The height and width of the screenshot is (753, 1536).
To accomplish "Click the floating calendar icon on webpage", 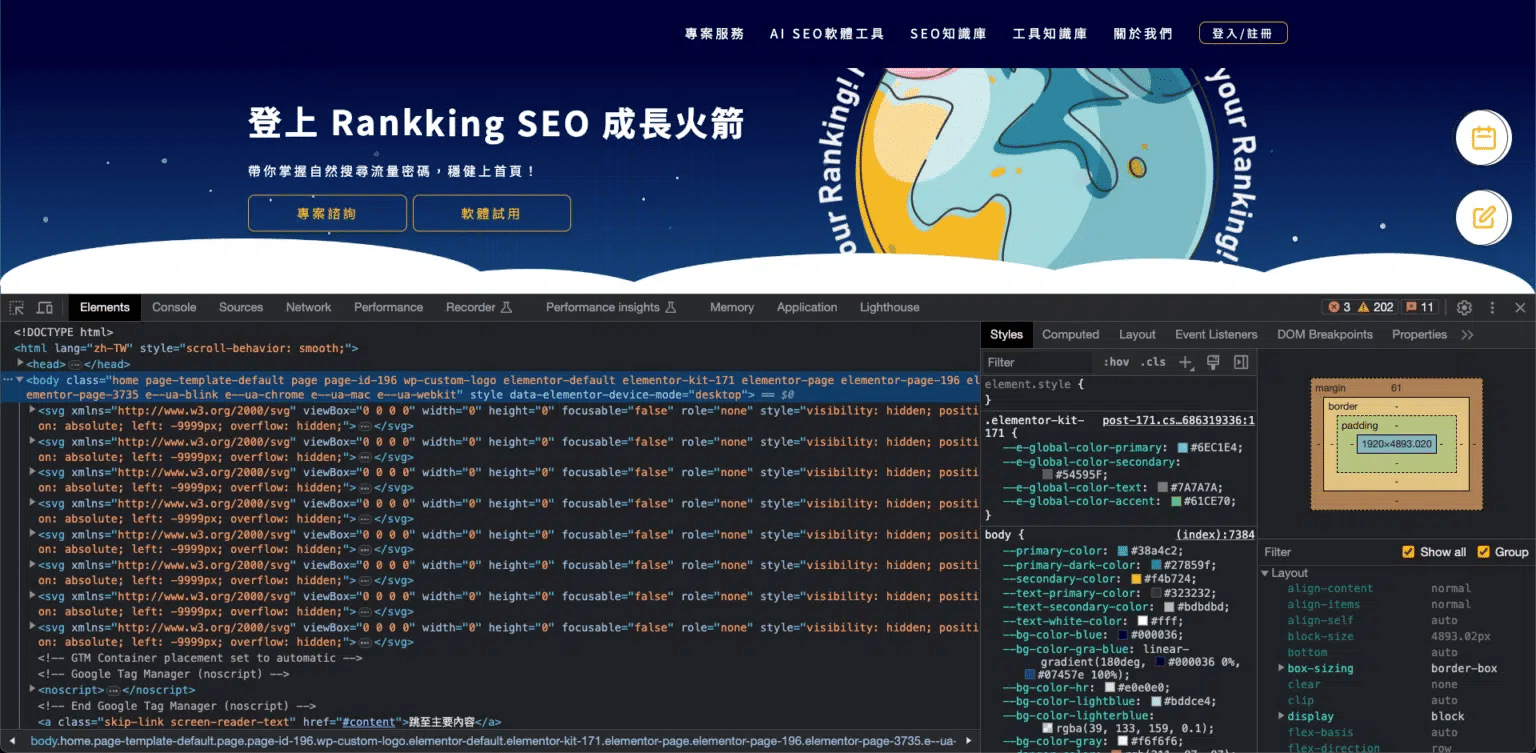I will pyautogui.click(x=1483, y=138).
